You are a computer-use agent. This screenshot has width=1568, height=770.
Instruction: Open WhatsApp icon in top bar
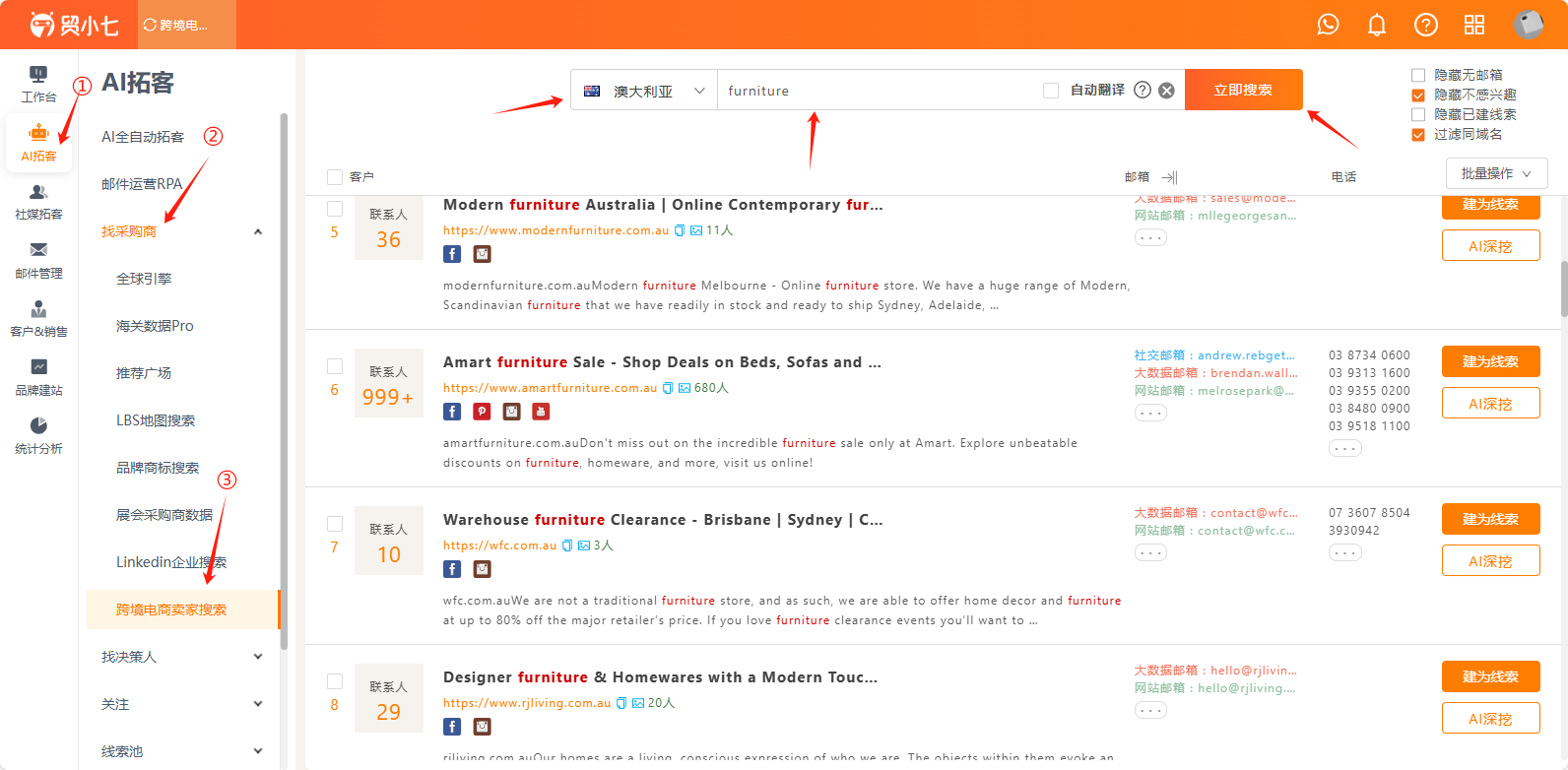point(1328,25)
